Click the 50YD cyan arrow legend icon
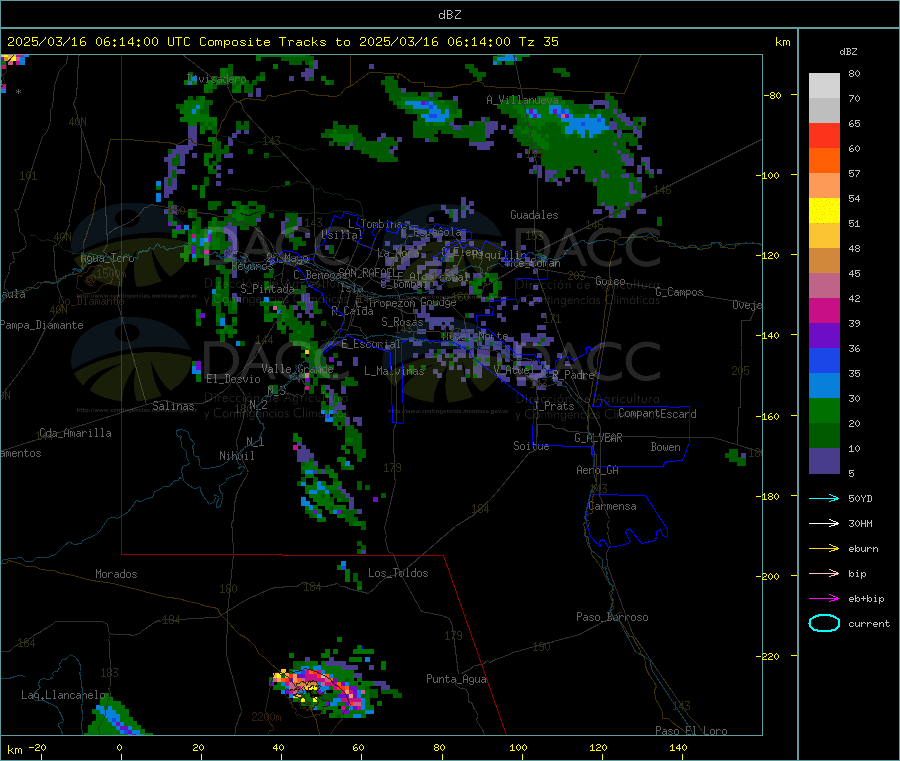Viewport: 900px width, 761px height. tap(824, 498)
